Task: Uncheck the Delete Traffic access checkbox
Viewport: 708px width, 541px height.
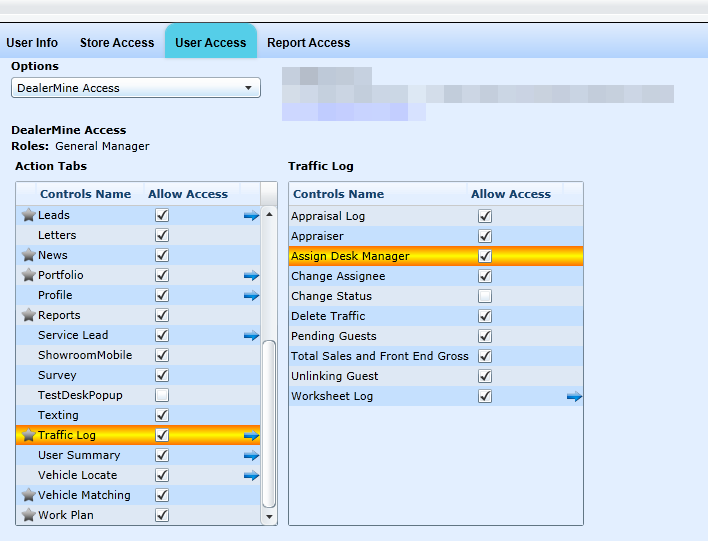Action: [485, 316]
